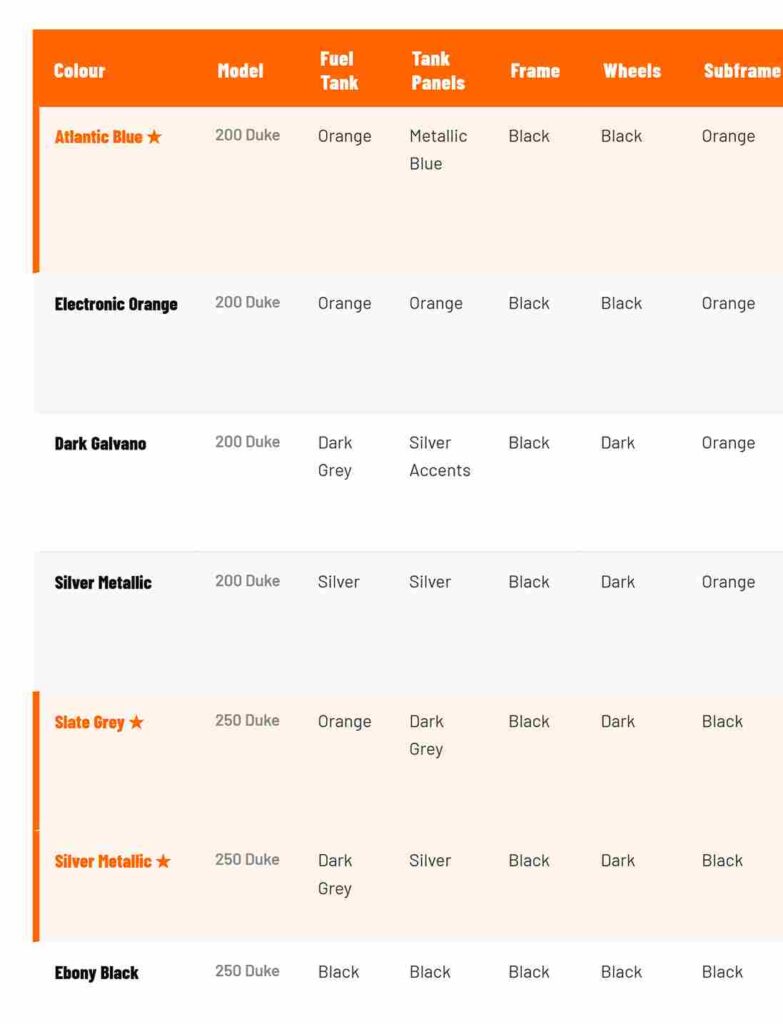Select the Fuel Tank column header
Image resolution: width=783 pixels, height=1024 pixels.
338,71
